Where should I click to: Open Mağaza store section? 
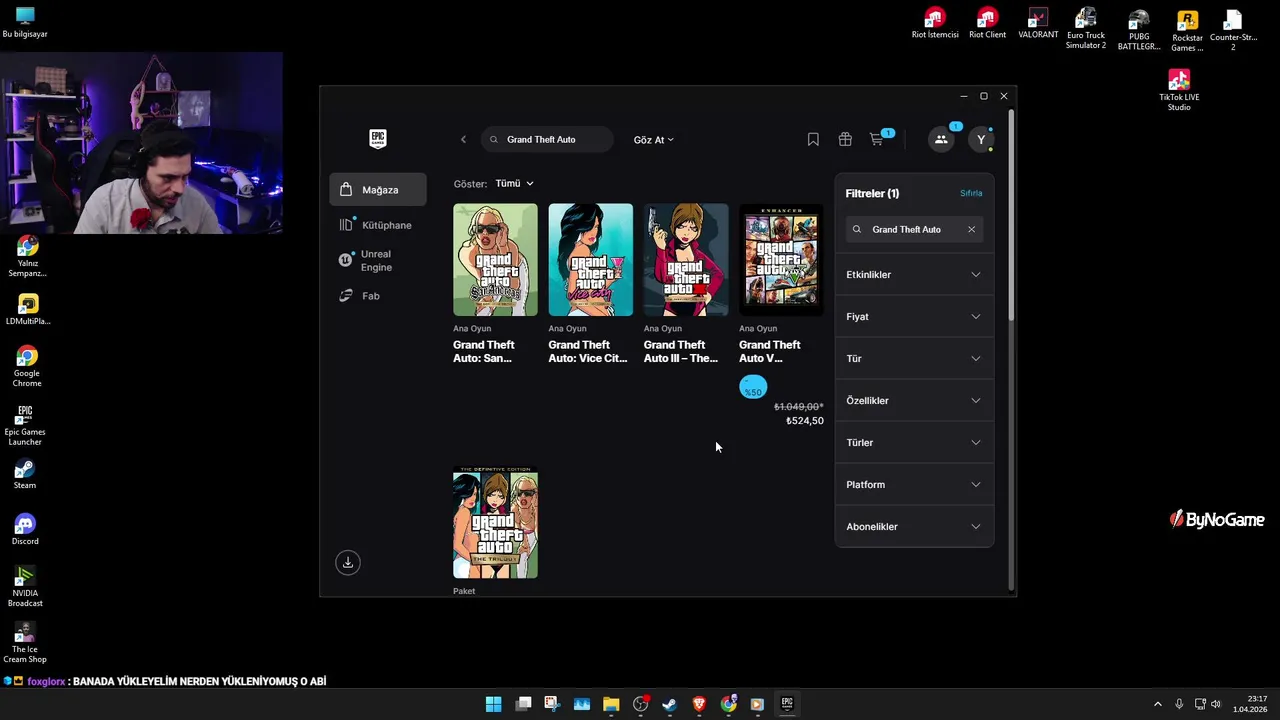click(378, 190)
